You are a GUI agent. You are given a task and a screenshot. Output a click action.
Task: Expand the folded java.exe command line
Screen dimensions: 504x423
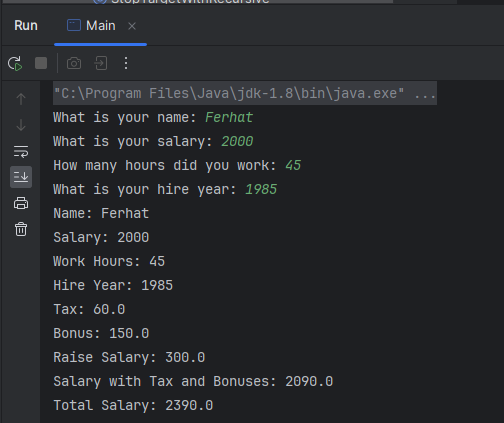tap(245, 93)
